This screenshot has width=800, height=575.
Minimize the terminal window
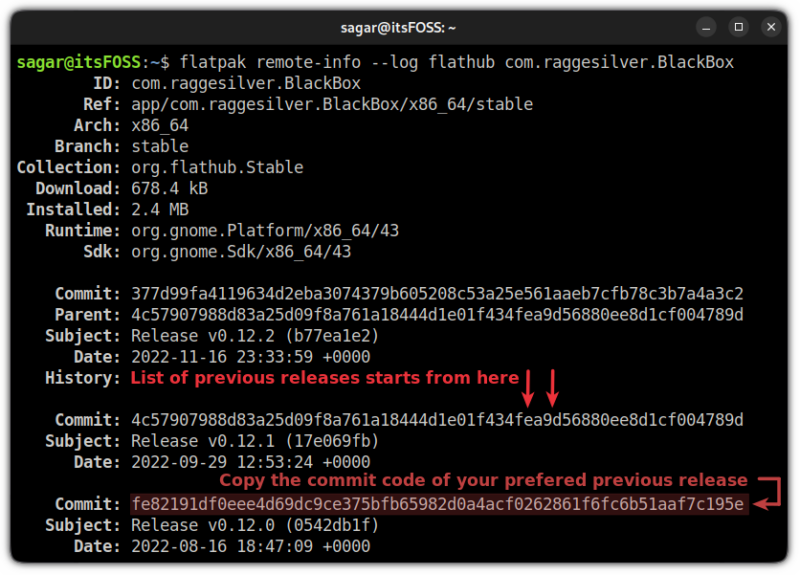pos(706,27)
